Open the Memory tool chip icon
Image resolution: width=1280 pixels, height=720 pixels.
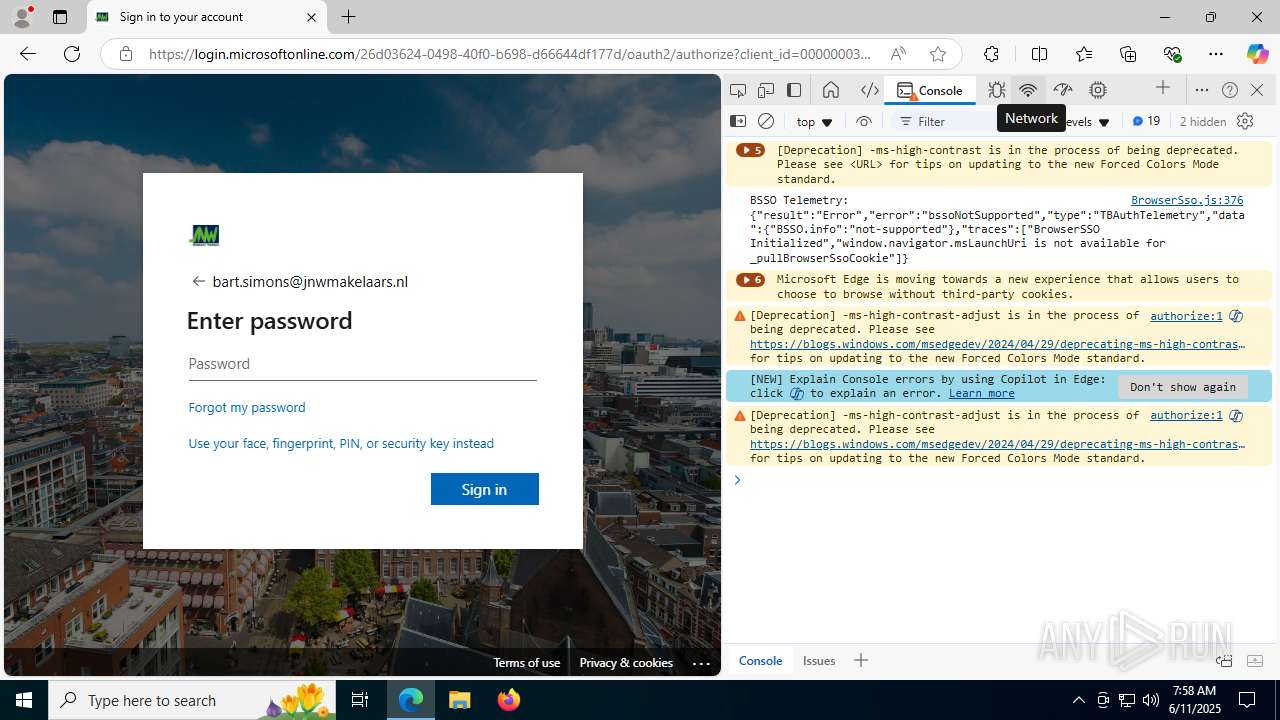(1098, 90)
